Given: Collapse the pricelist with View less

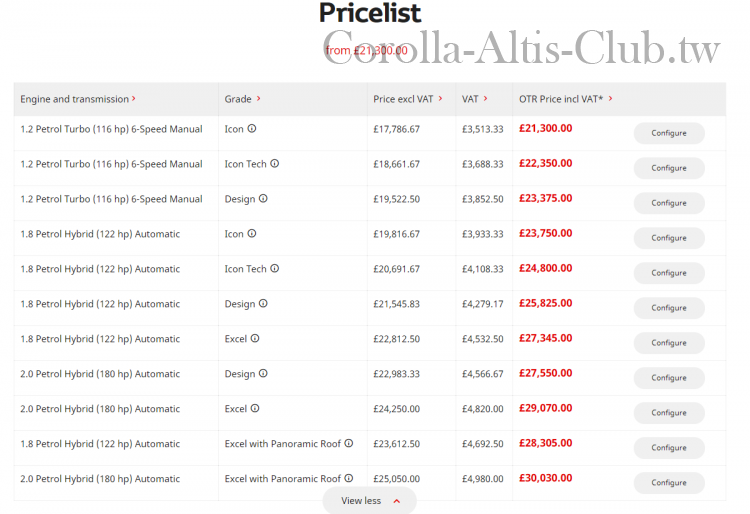Looking at the screenshot, I should [x=369, y=501].
